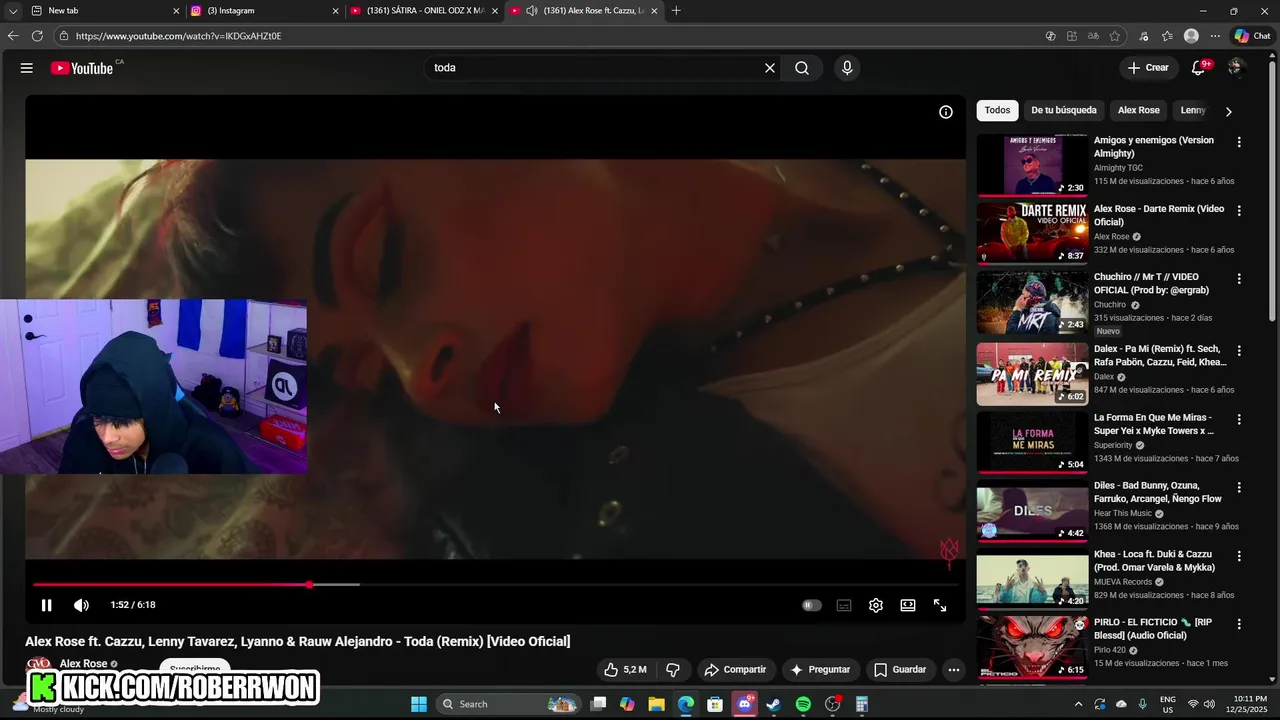
Task: Mute the video volume
Action: tap(82, 605)
